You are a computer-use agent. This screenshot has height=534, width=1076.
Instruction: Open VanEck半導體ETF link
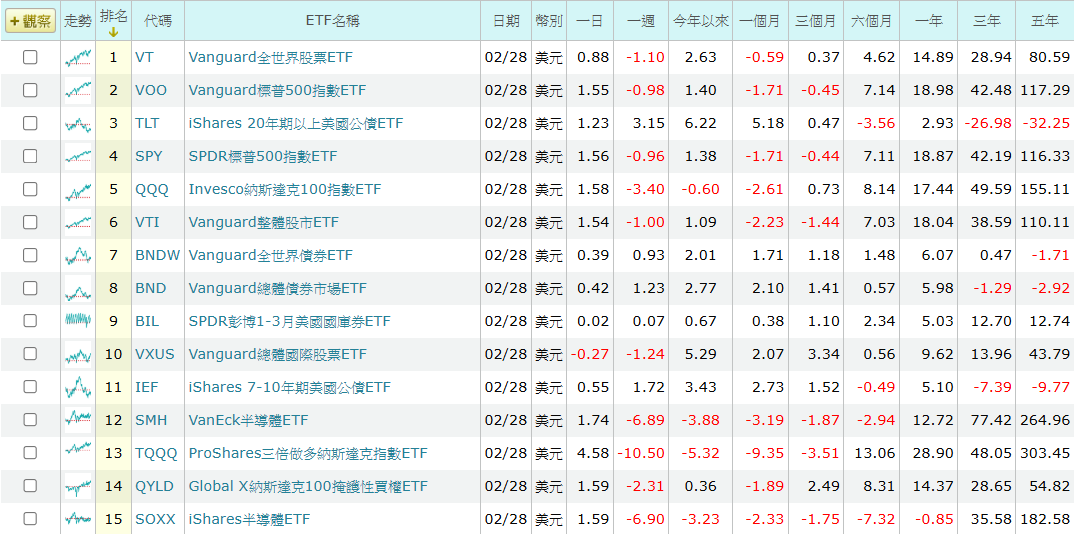pos(248,420)
